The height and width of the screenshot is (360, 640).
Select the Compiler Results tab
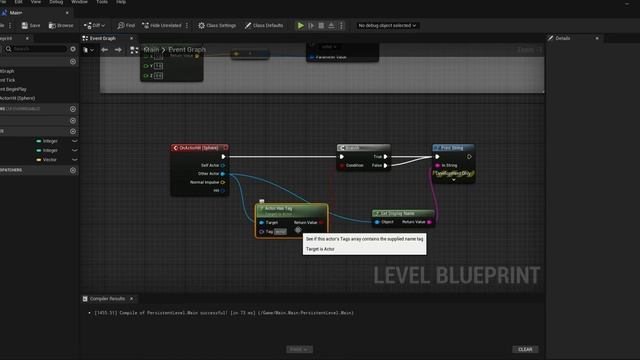click(107, 299)
